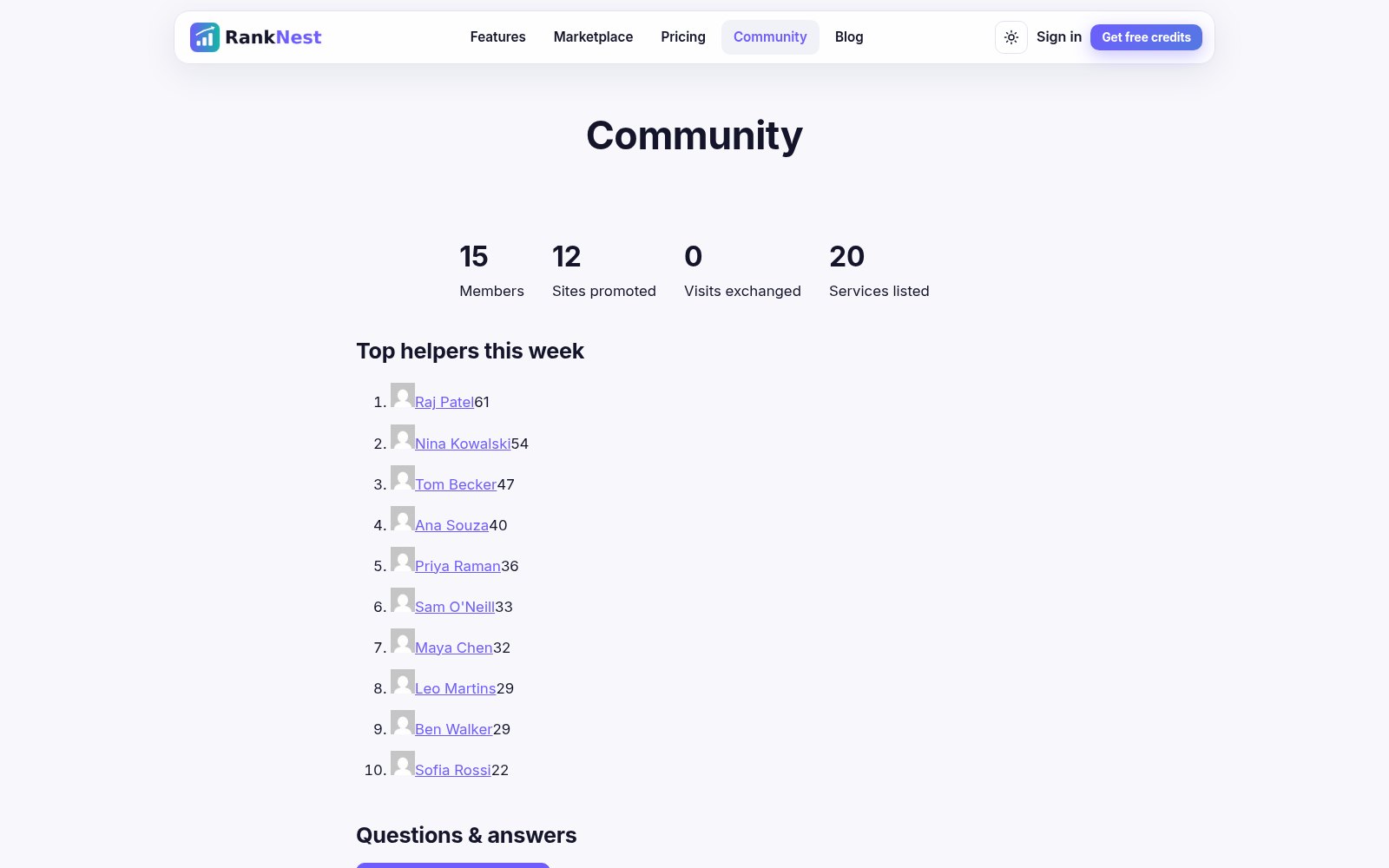Select Sofia Rossi's avatar image
The image size is (1389, 868).
pyautogui.click(x=403, y=763)
